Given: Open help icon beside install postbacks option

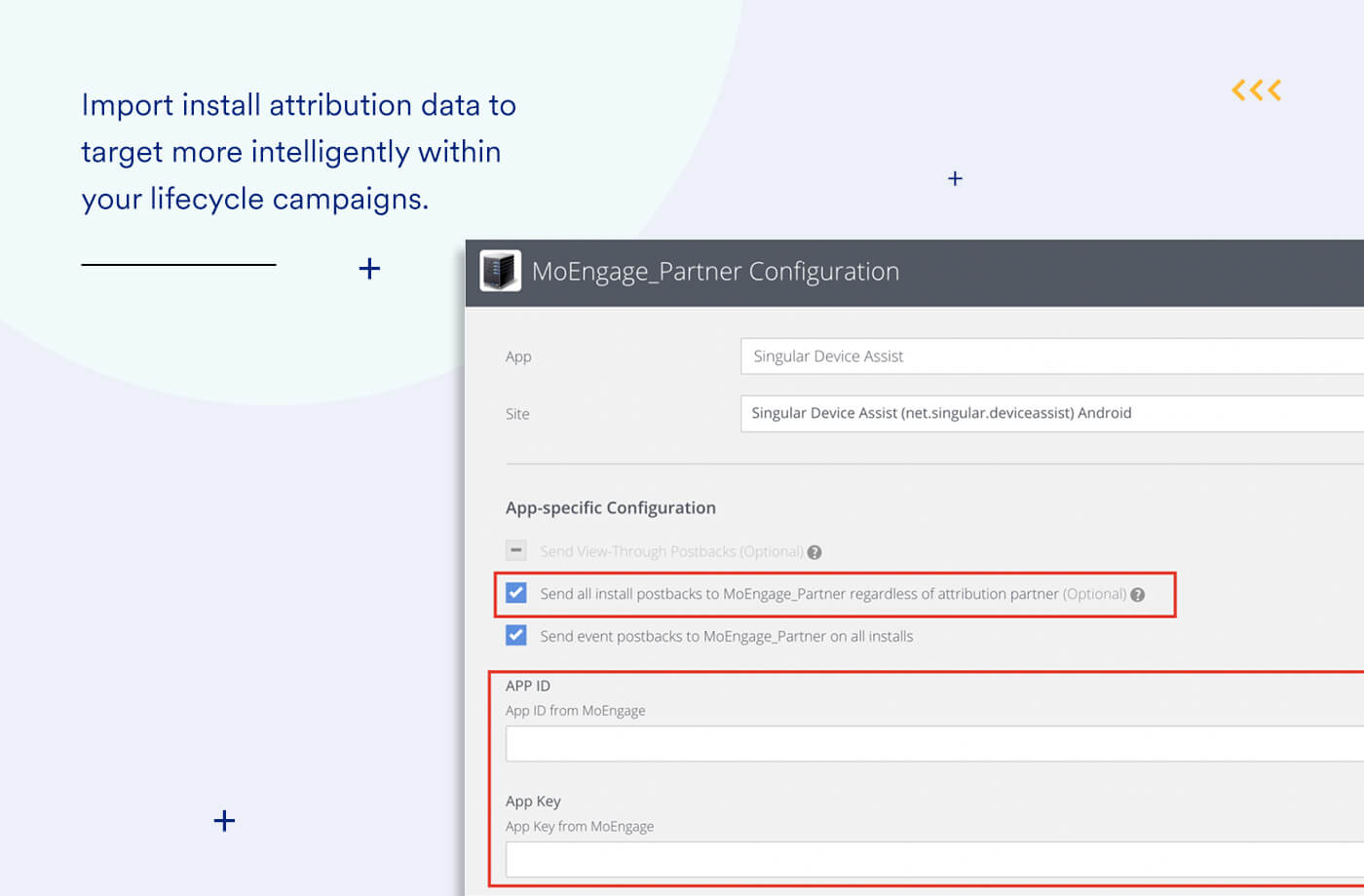Looking at the screenshot, I should pyautogui.click(x=1137, y=595).
